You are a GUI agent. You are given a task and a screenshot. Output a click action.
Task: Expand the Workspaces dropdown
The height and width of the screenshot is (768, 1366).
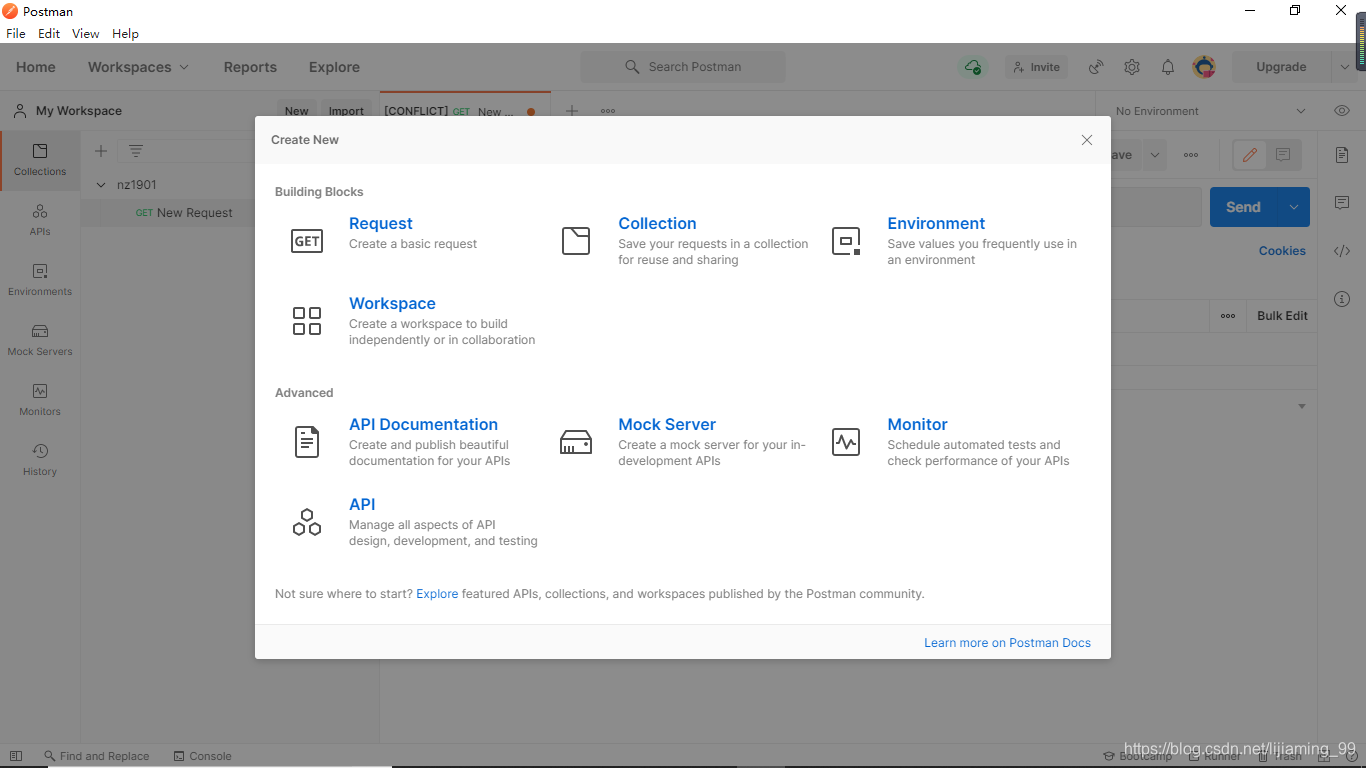click(x=184, y=67)
